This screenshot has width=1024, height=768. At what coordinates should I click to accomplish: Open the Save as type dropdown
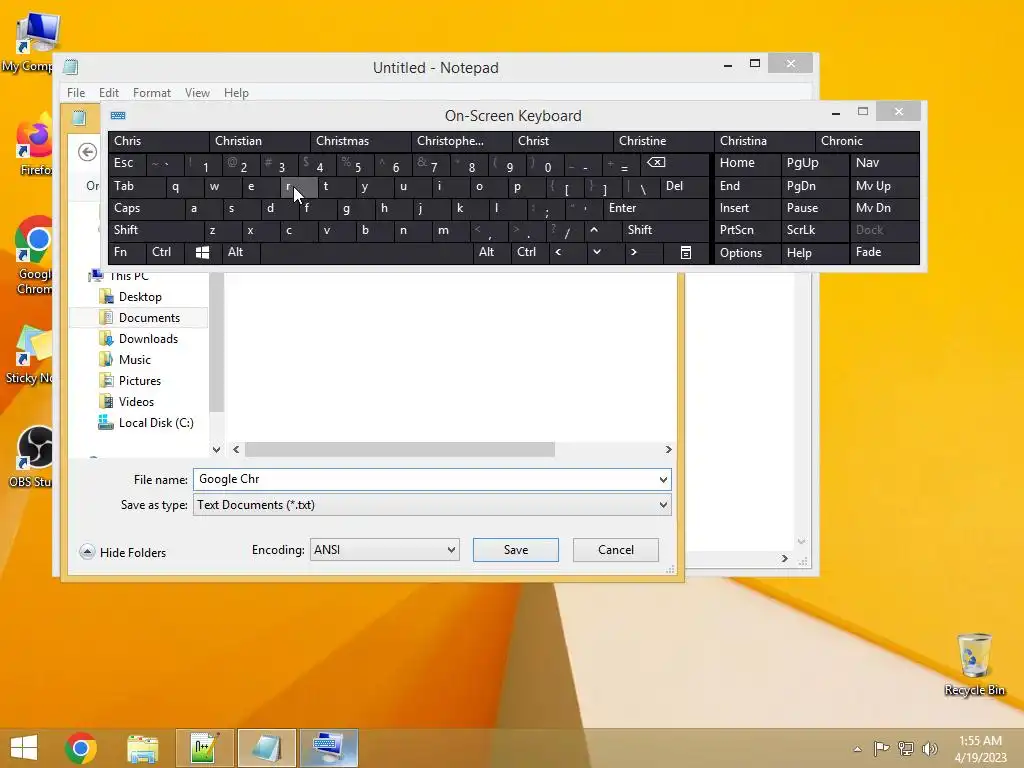pos(432,505)
